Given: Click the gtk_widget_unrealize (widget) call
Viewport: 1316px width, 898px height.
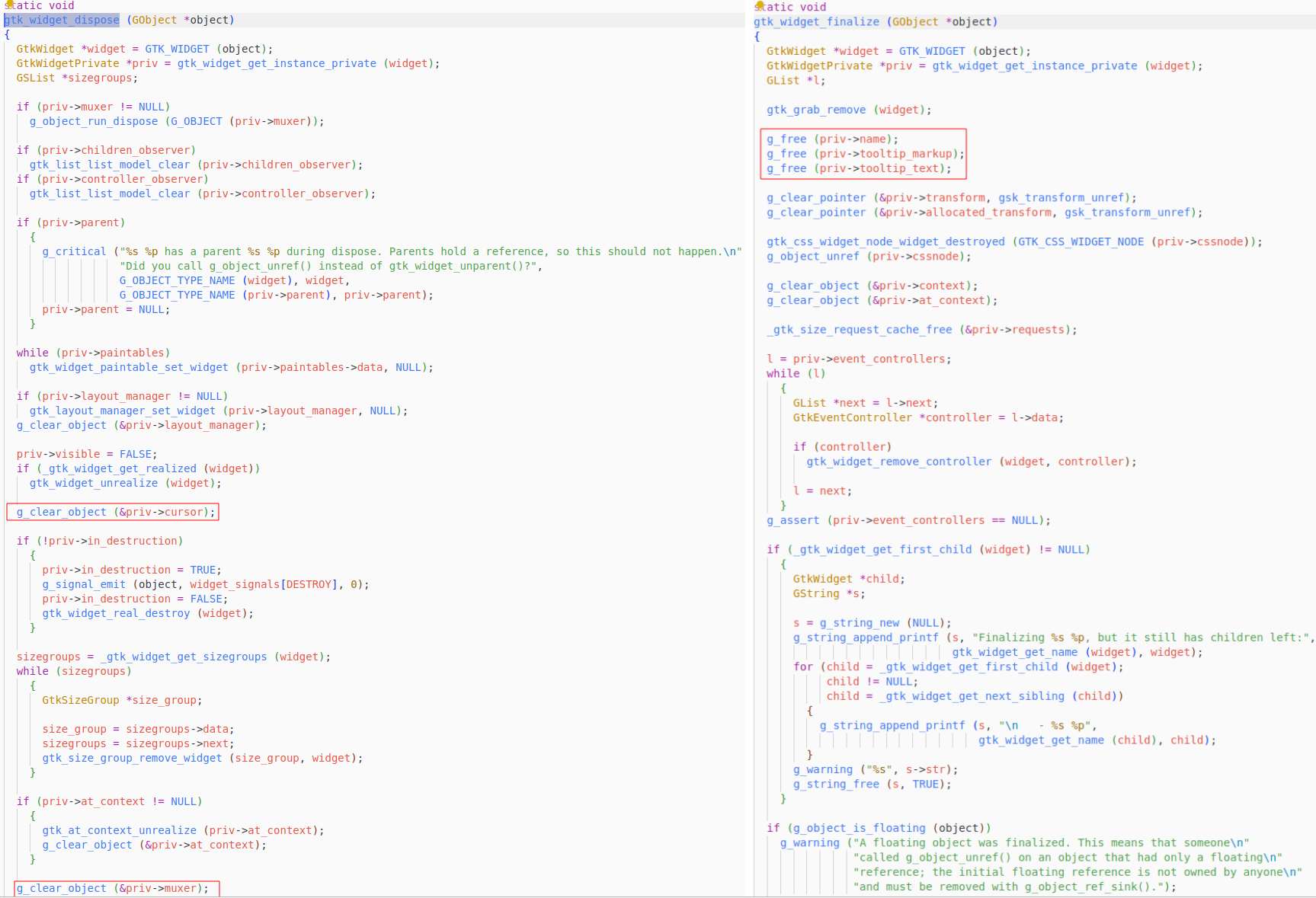Looking at the screenshot, I should pos(126,483).
